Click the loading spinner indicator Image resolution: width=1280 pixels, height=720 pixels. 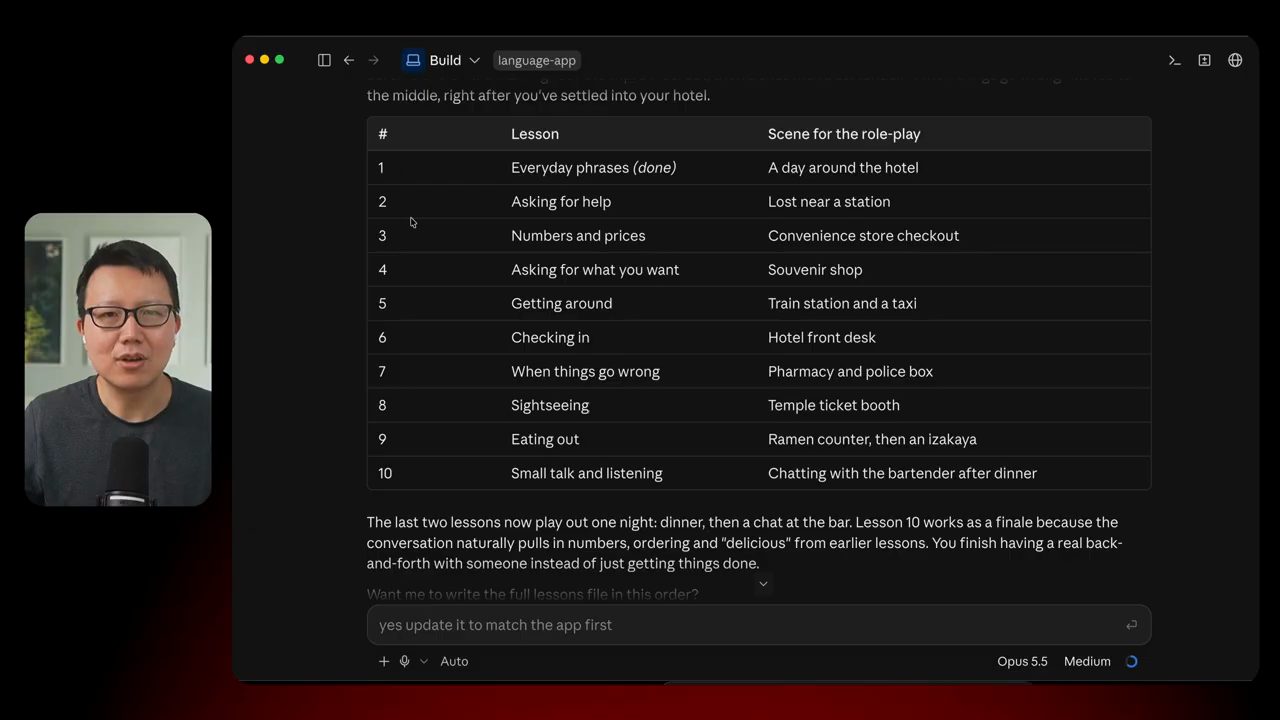(1132, 661)
